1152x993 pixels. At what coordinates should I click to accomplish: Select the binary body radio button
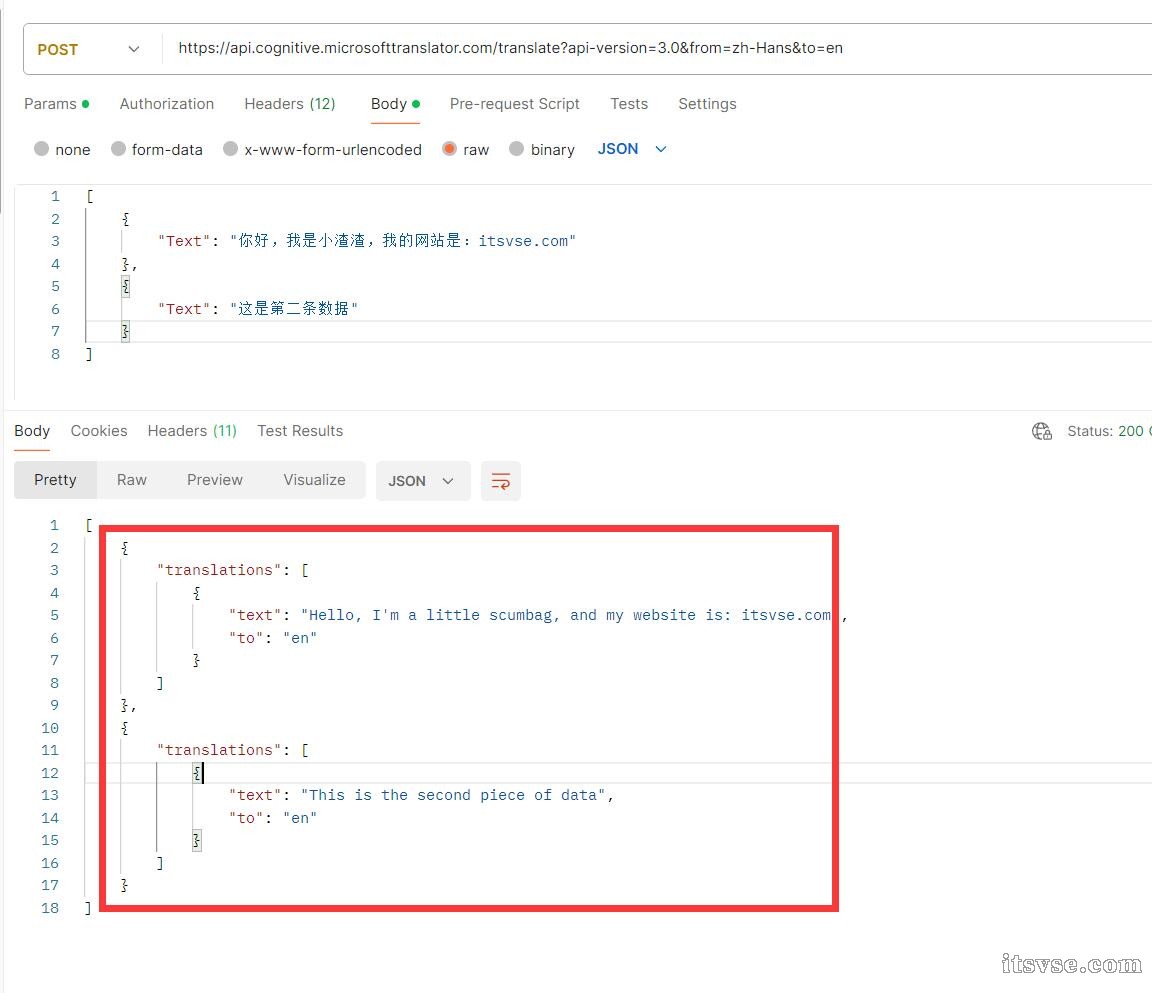[x=517, y=149]
